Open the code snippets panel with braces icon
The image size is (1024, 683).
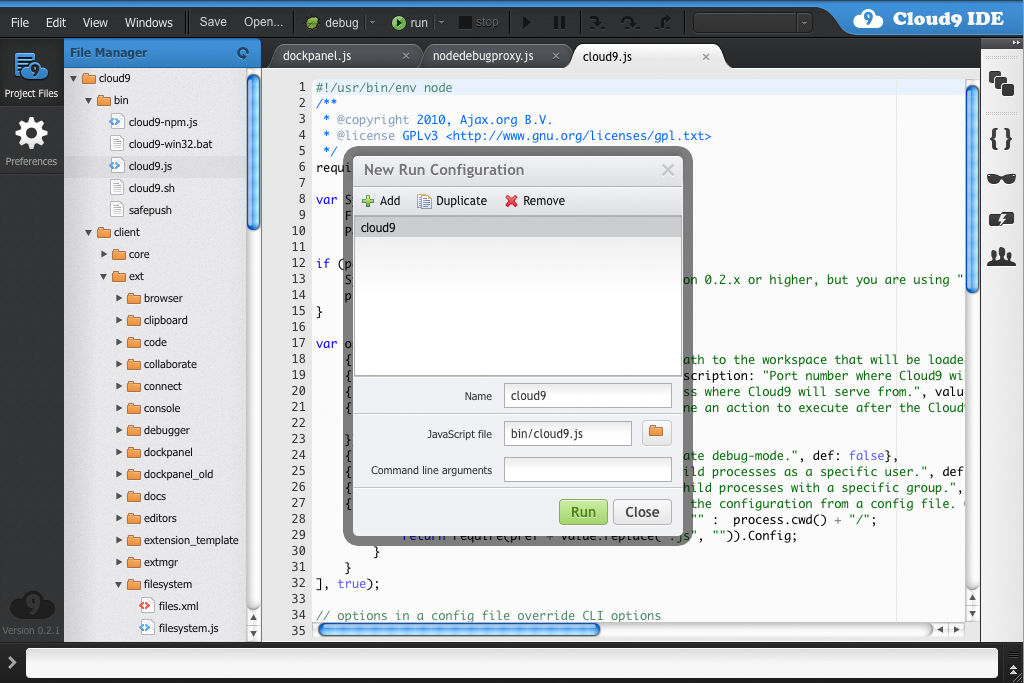coord(1001,140)
